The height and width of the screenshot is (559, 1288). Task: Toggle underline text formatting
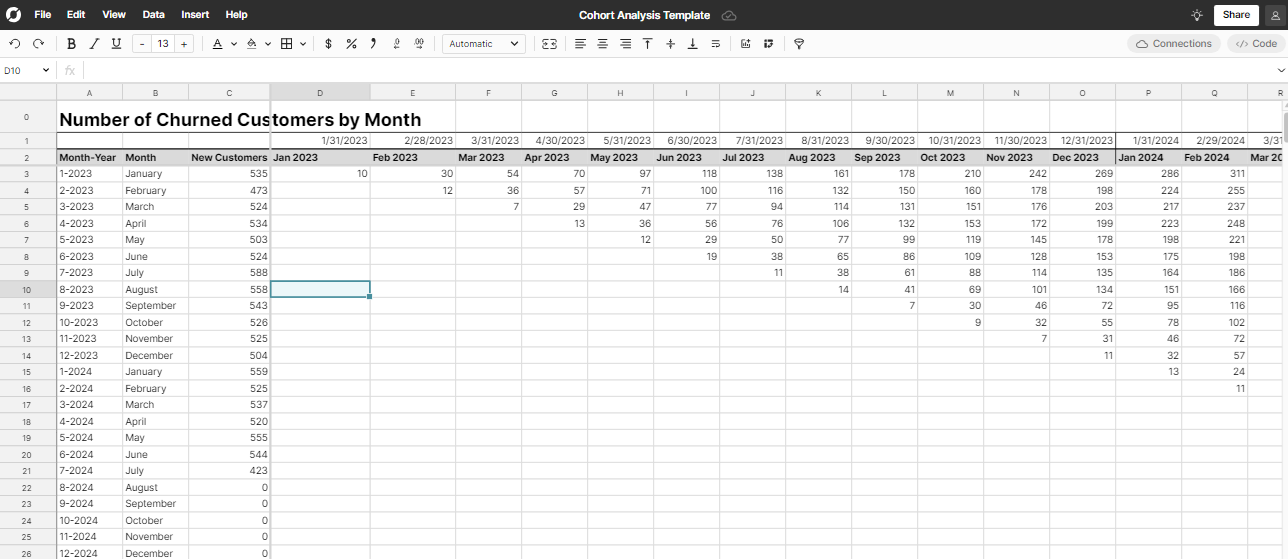coord(117,44)
